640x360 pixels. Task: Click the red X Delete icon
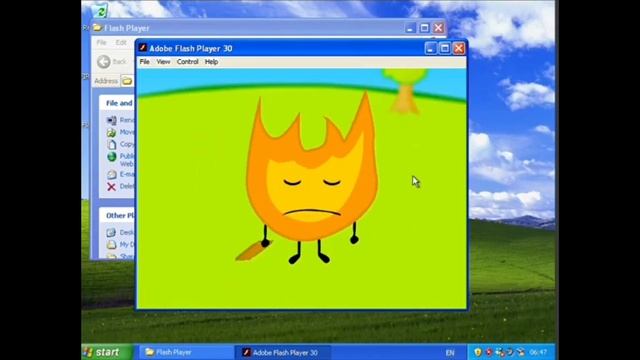(x=111, y=187)
